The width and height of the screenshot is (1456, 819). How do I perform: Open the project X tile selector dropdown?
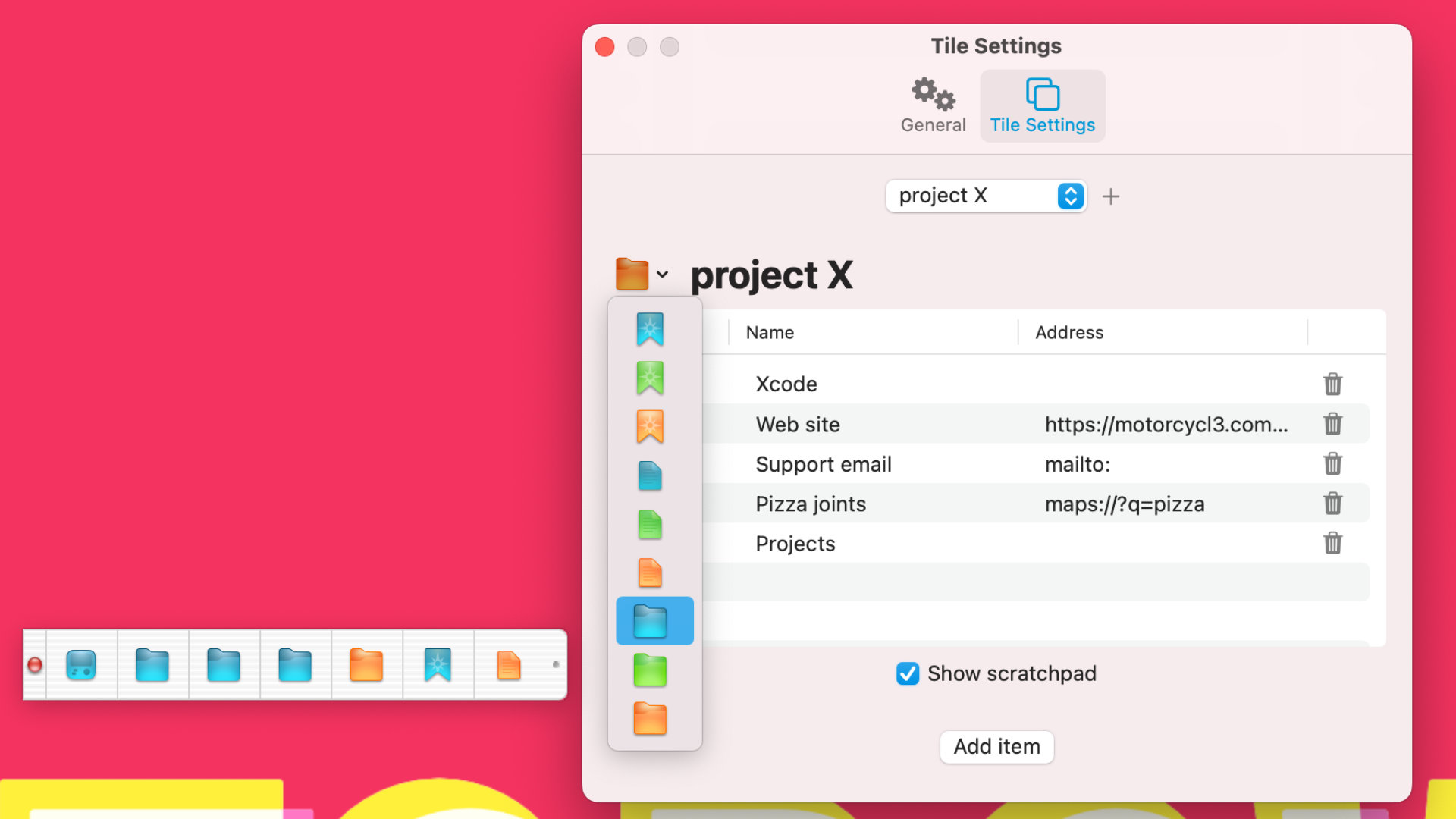pyautogui.click(x=986, y=196)
